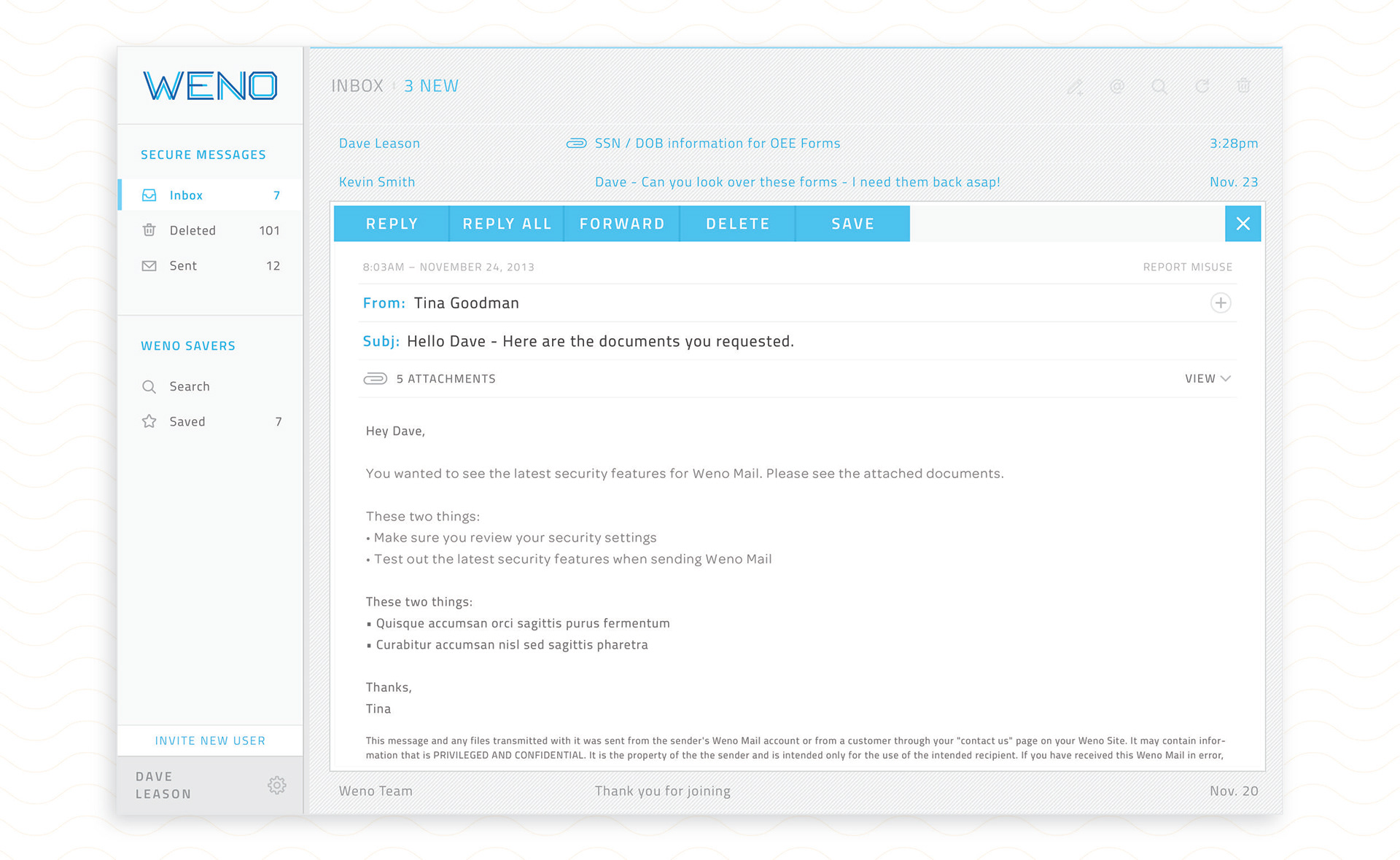
Task: Open the Saved messages list
Action: coord(210,421)
